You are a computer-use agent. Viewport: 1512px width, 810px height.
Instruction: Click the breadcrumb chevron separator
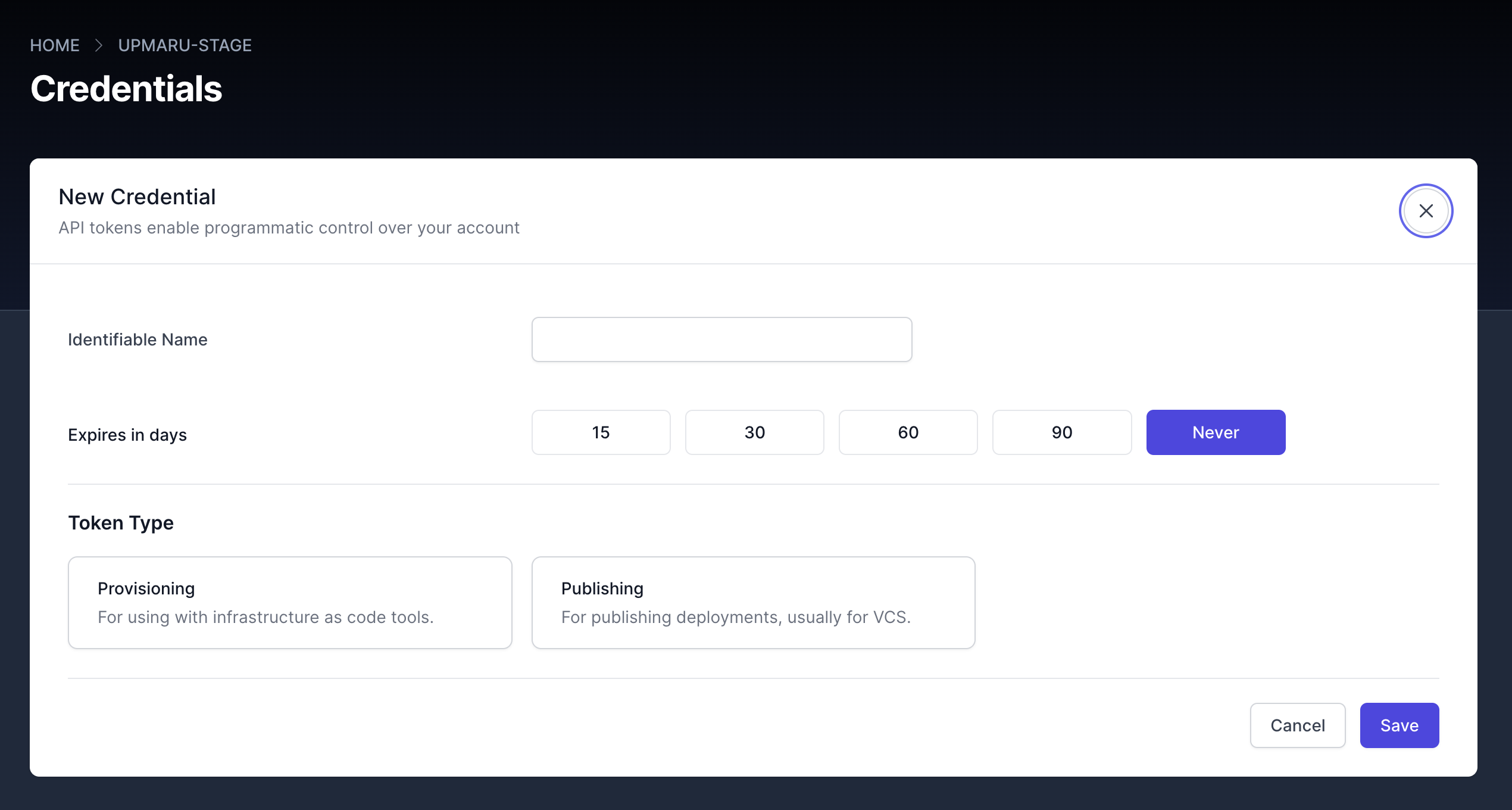[99, 45]
